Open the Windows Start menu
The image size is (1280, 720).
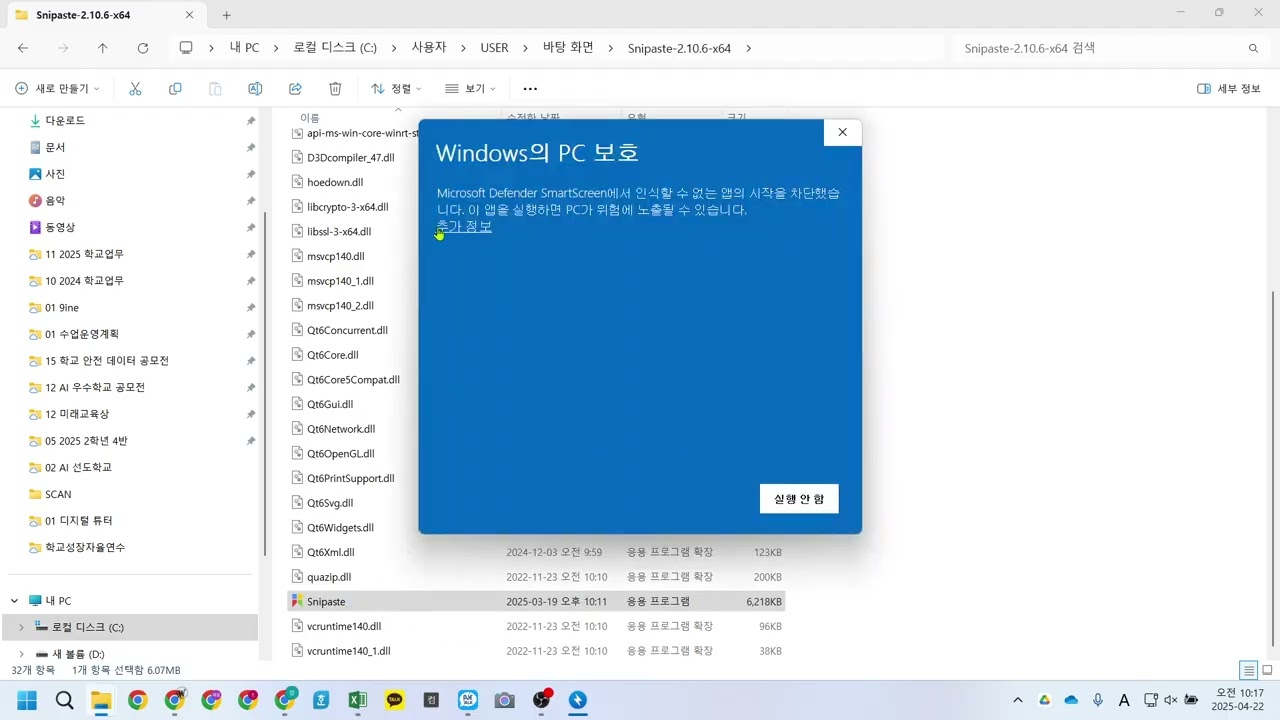27,700
